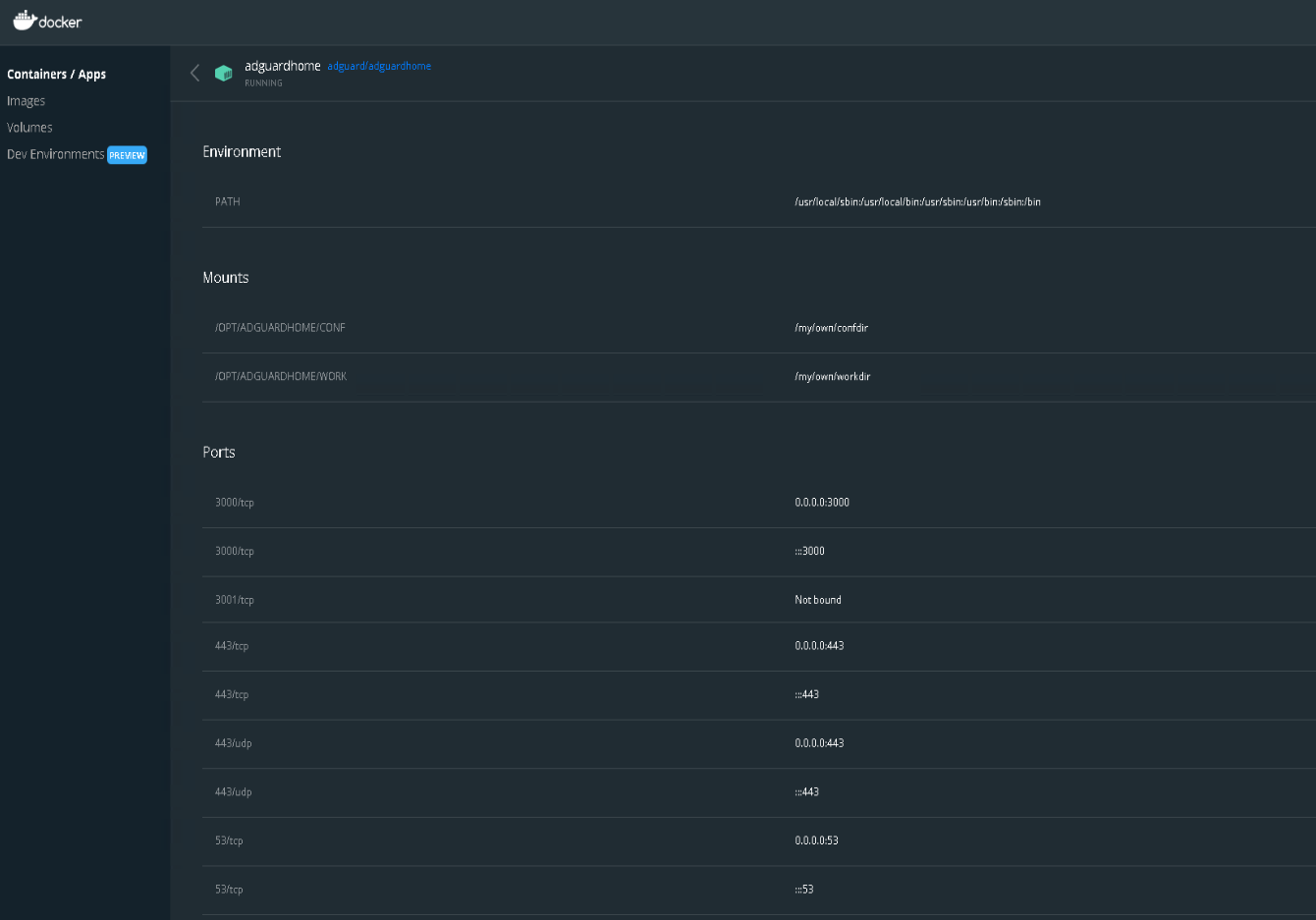Click the green RUNNING container status icon
Image resolution: width=1316 pixels, height=920 pixels.
(224, 73)
